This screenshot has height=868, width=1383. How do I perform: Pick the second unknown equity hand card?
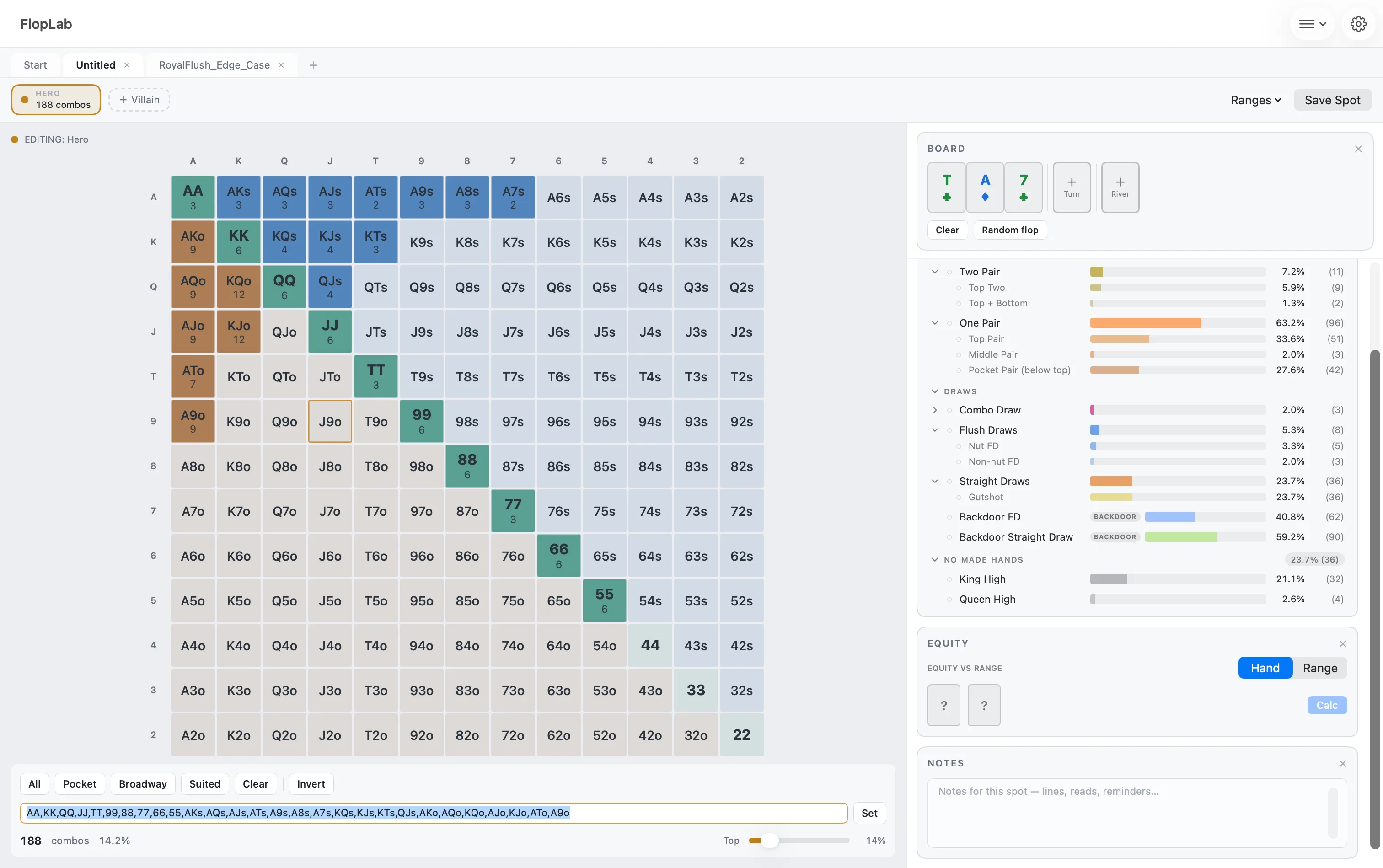pyautogui.click(x=983, y=705)
